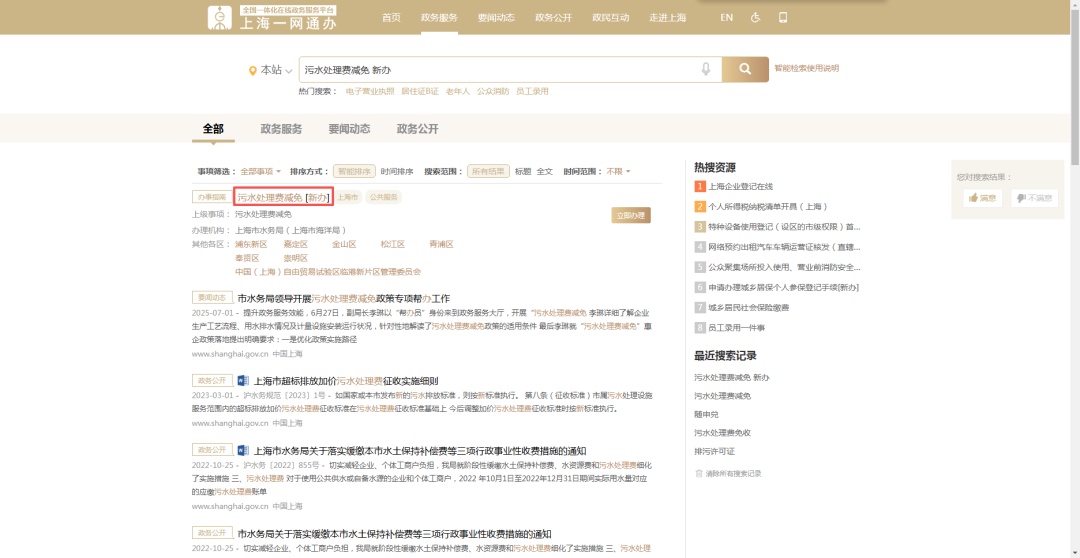Click the mobile phone version icon
The height and width of the screenshot is (558, 1080).
[783, 18]
